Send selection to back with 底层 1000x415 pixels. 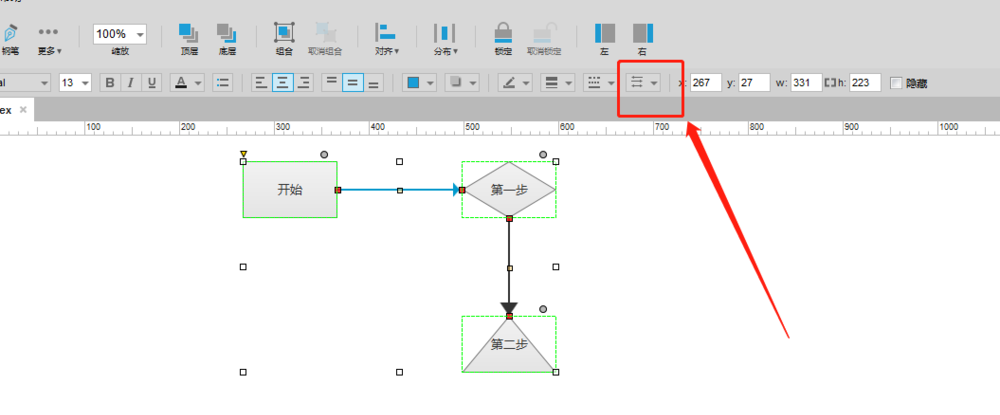pos(227,38)
